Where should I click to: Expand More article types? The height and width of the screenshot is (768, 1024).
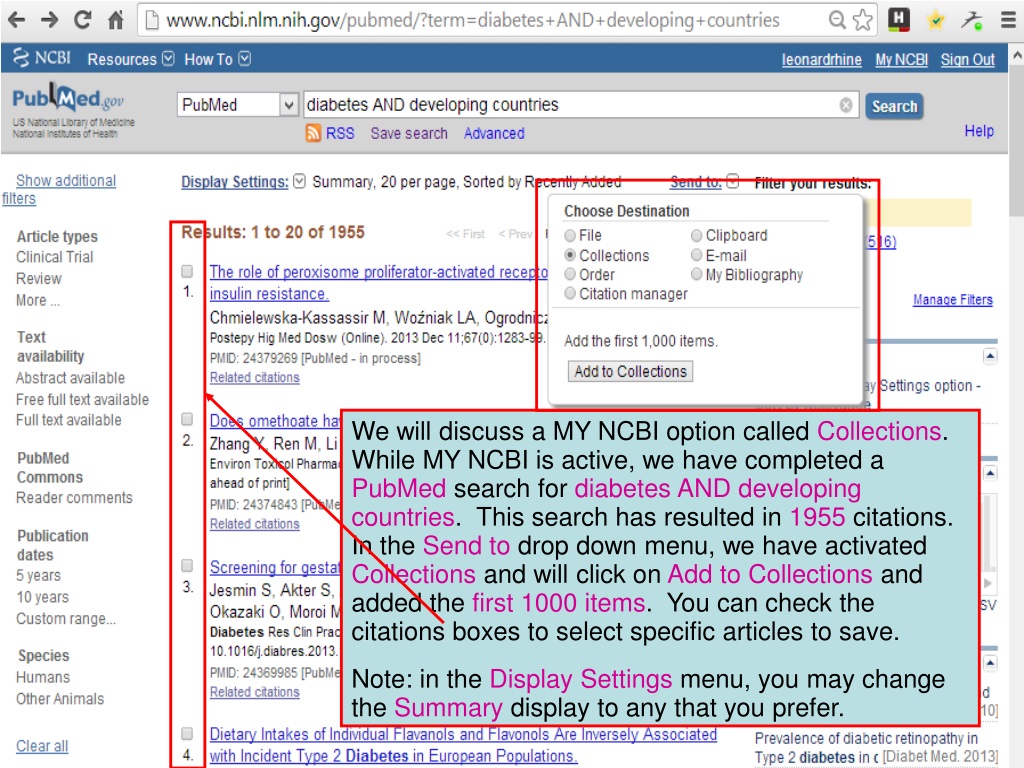[38, 300]
